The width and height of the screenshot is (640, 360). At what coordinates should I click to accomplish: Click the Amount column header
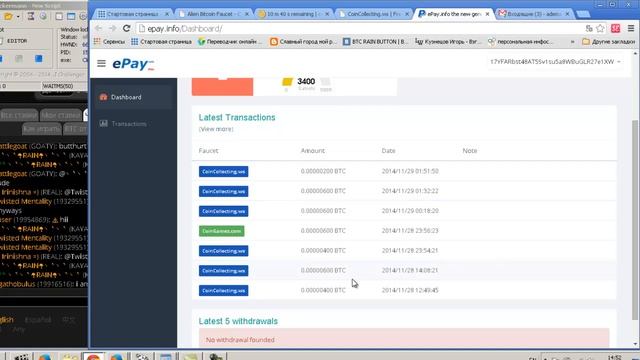313,151
